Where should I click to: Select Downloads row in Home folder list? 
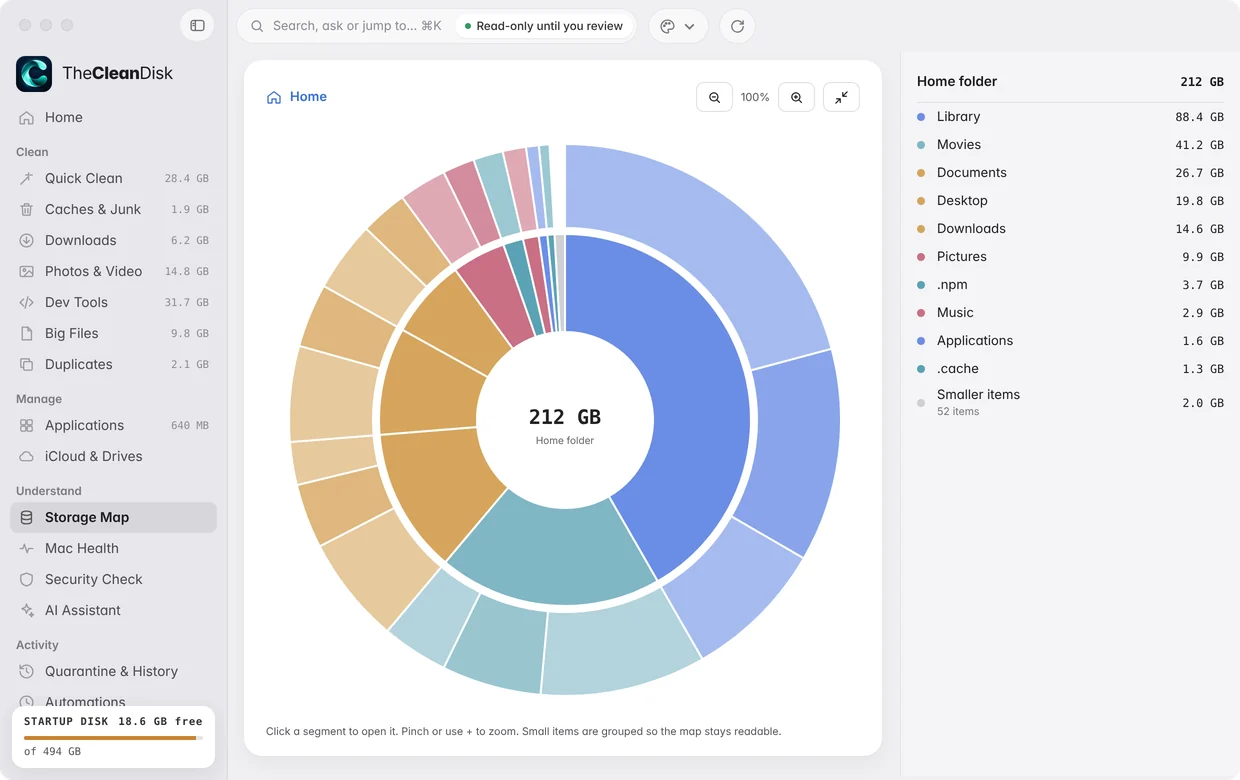click(x=1070, y=229)
